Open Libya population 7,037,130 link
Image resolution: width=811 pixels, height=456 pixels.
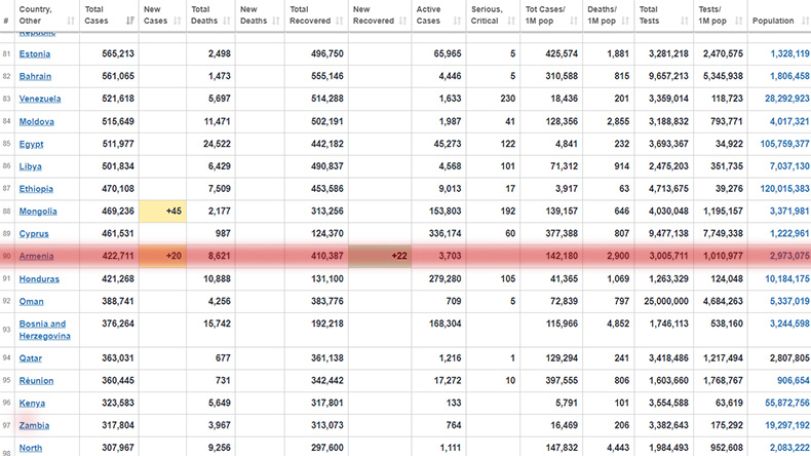pyautogui.click(x=790, y=166)
